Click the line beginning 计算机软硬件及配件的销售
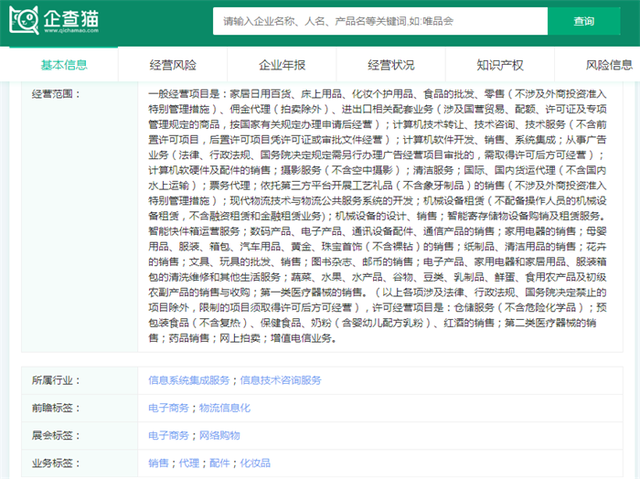 (x=377, y=170)
